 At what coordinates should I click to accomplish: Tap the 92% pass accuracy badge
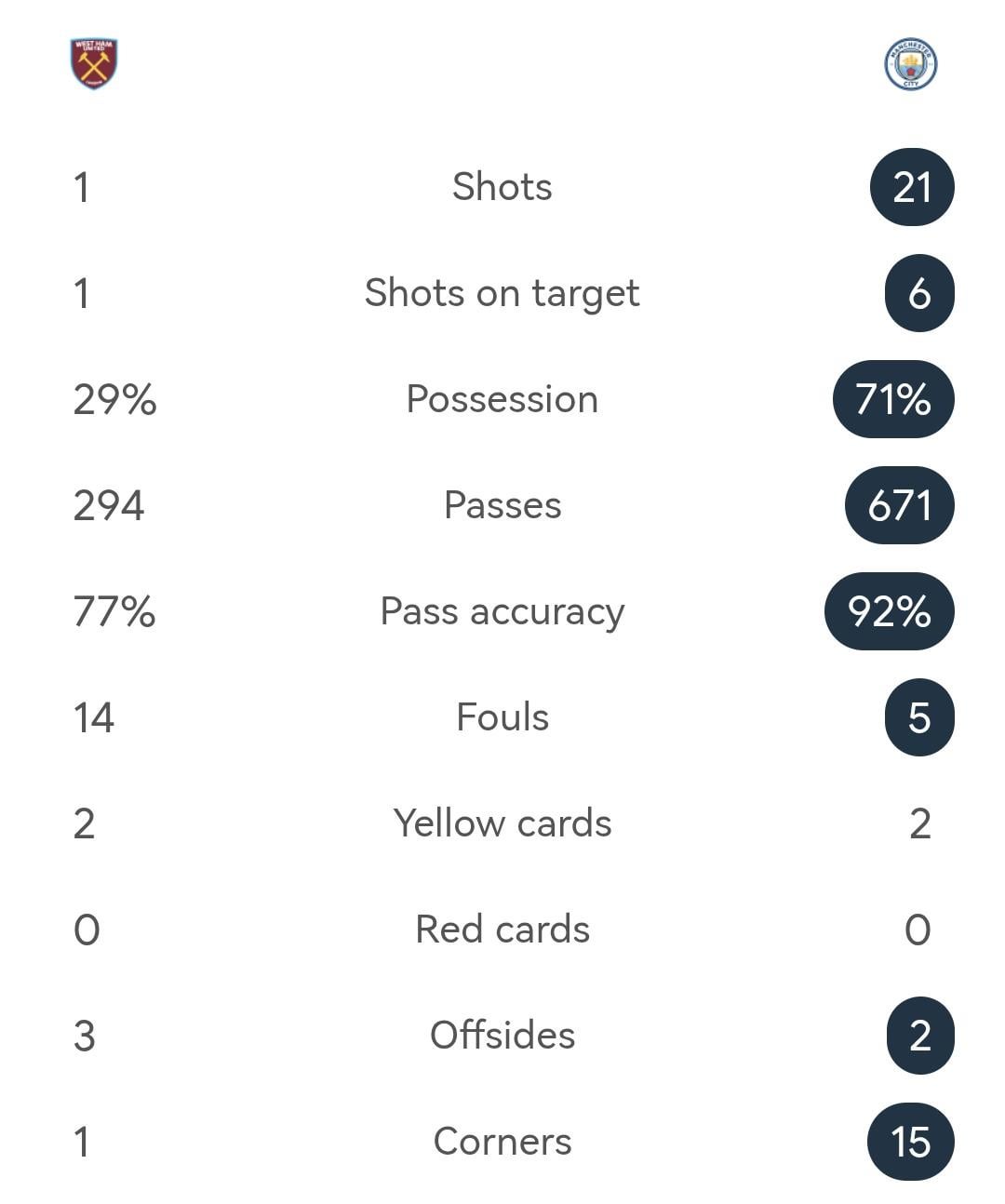[890, 611]
